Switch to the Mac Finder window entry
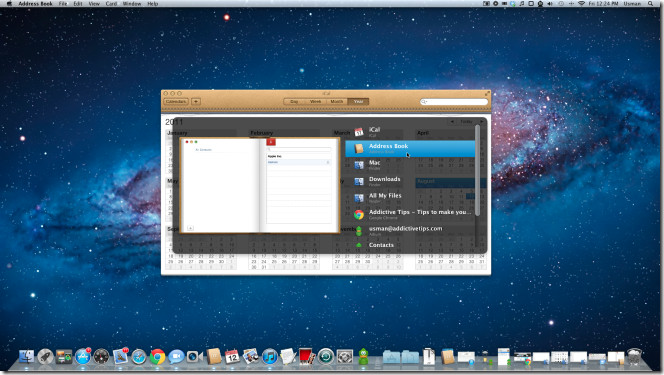The width and height of the screenshot is (664, 375). coord(410,165)
